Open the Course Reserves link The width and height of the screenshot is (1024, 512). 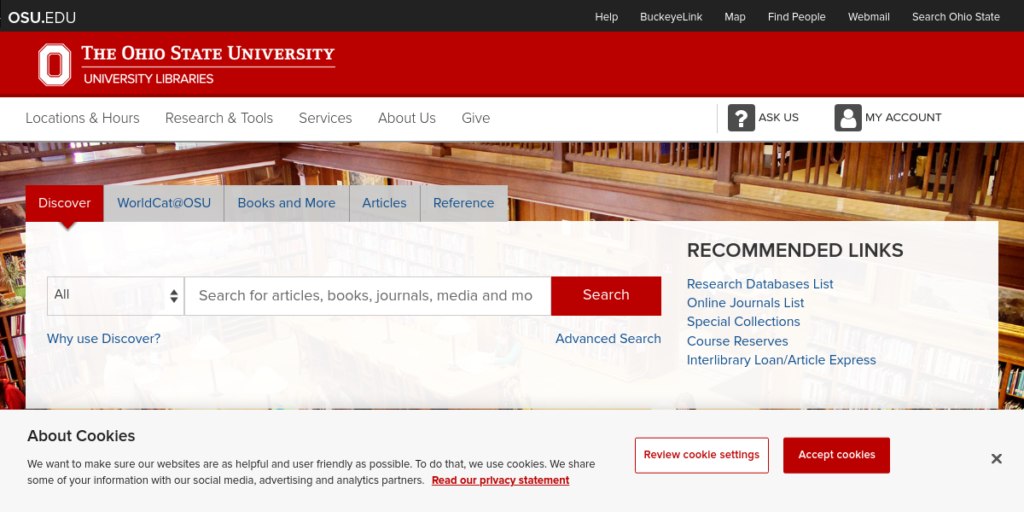[x=737, y=341]
